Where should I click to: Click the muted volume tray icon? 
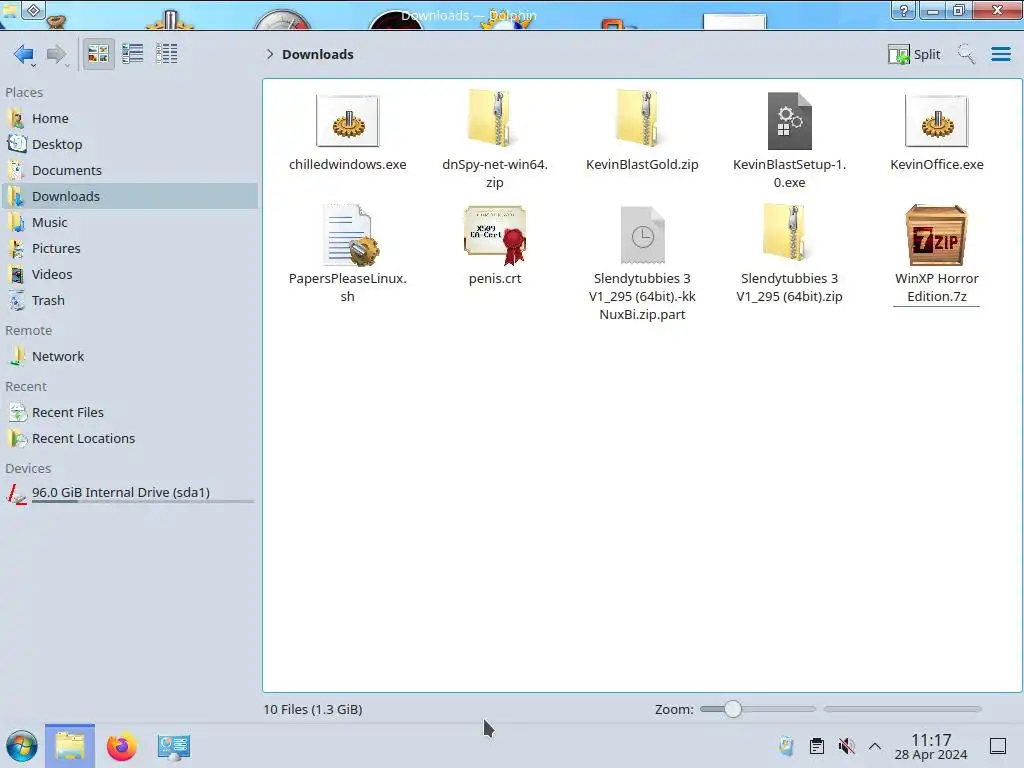tap(846, 746)
